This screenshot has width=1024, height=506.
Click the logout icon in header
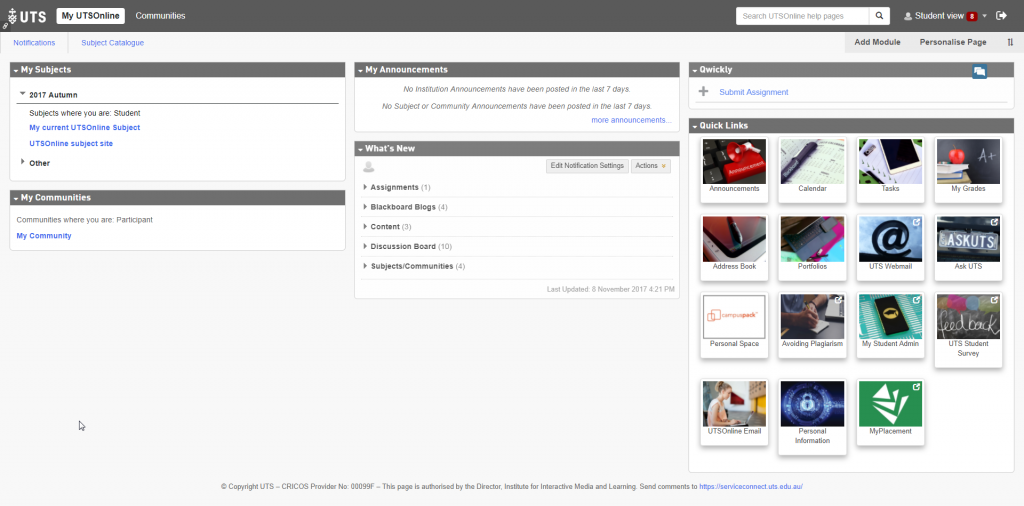click(x=1001, y=16)
